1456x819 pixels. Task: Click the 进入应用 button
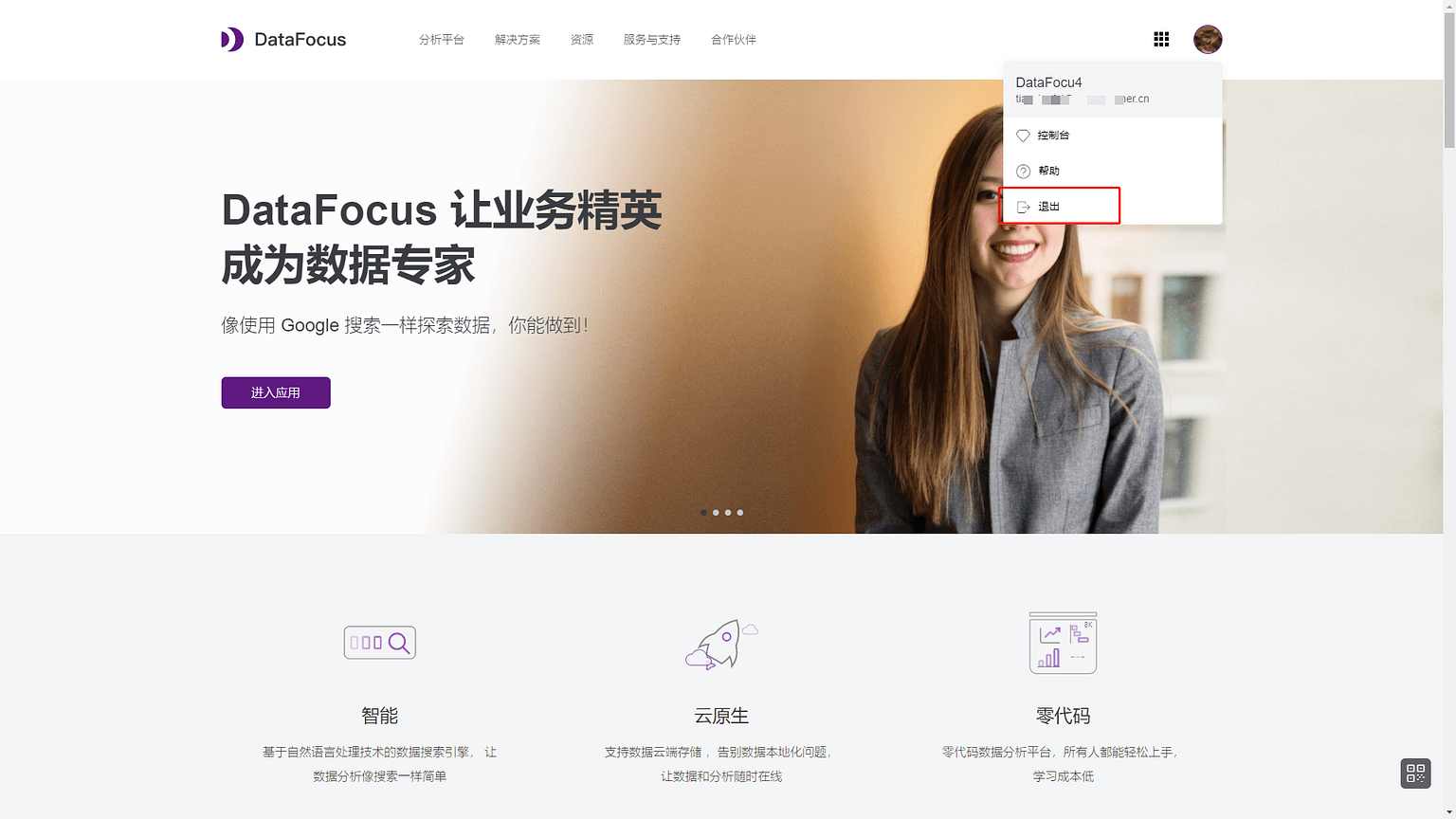pyautogui.click(x=276, y=392)
